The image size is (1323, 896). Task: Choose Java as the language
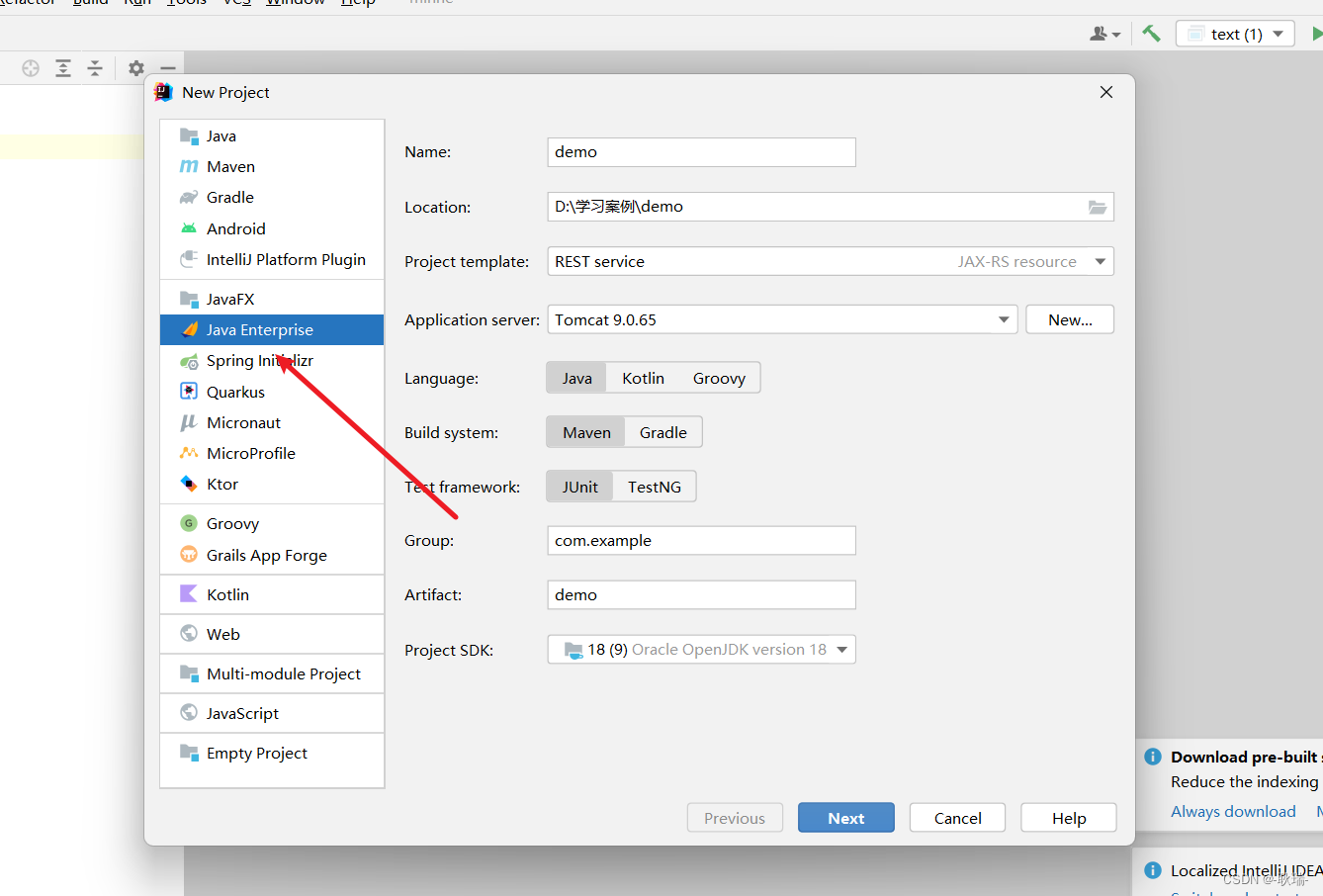point(577,378)
